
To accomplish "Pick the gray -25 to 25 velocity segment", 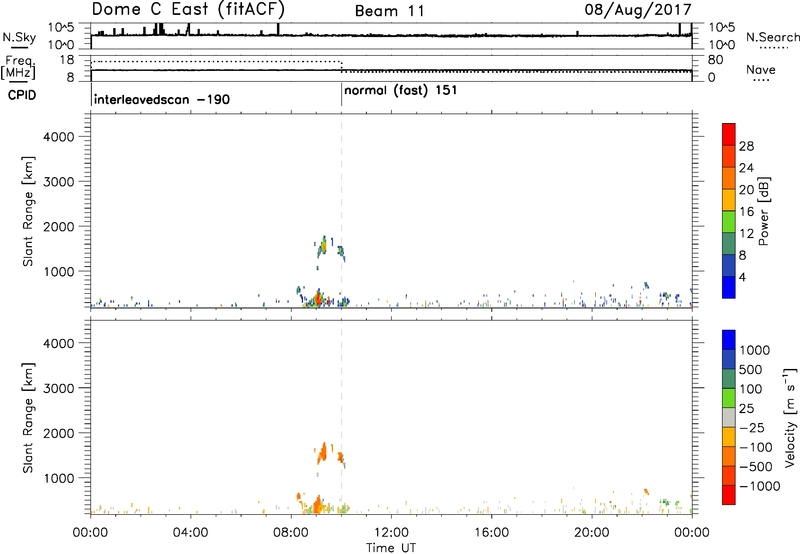I will [x=729, y=418].
